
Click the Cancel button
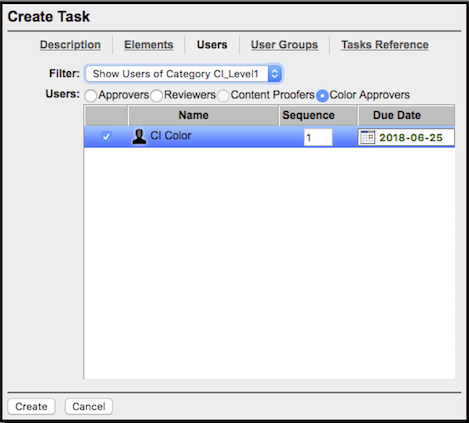point(89,406)
